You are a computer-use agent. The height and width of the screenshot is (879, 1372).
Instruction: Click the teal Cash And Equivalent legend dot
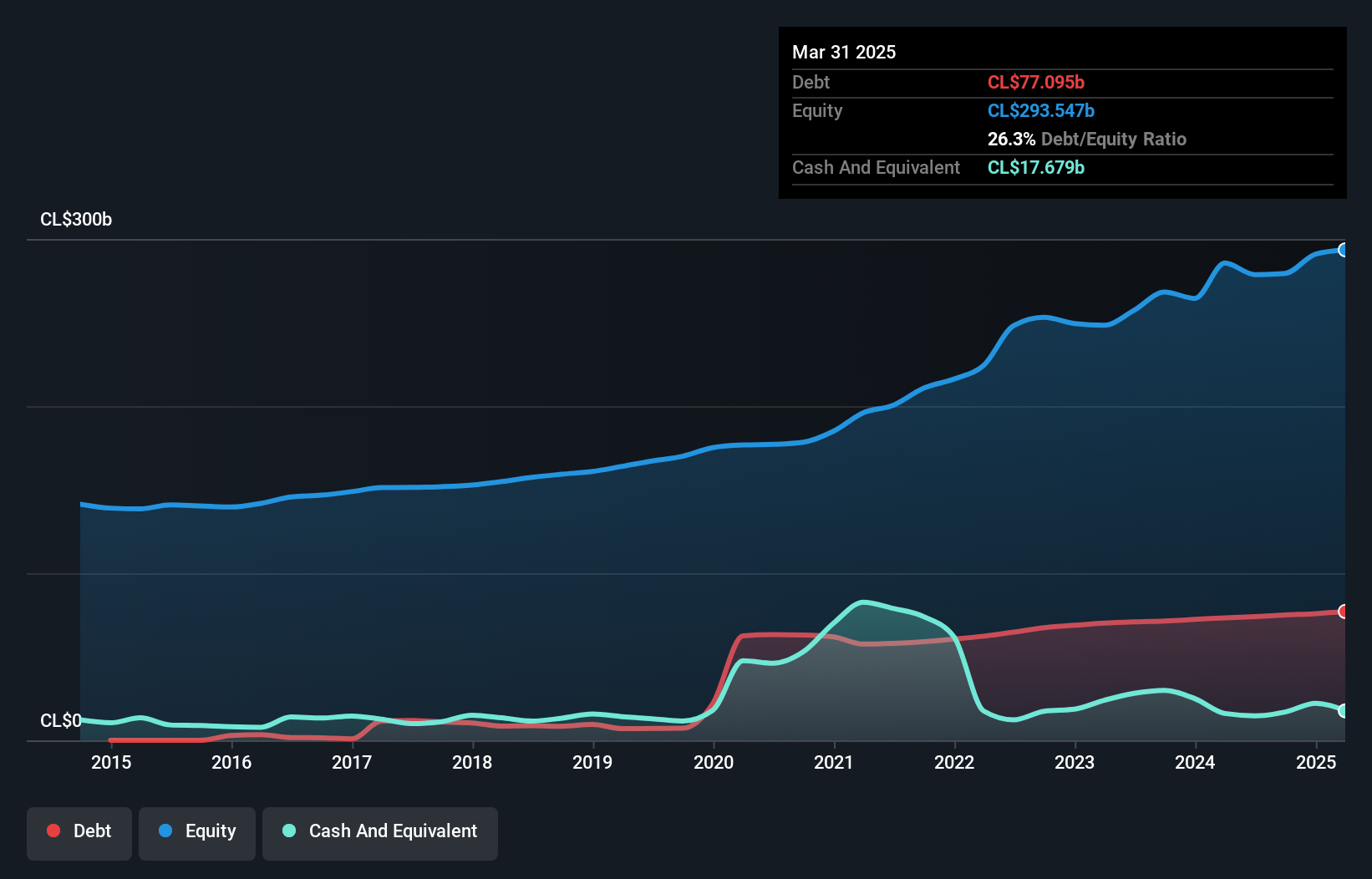click(289, 831)
